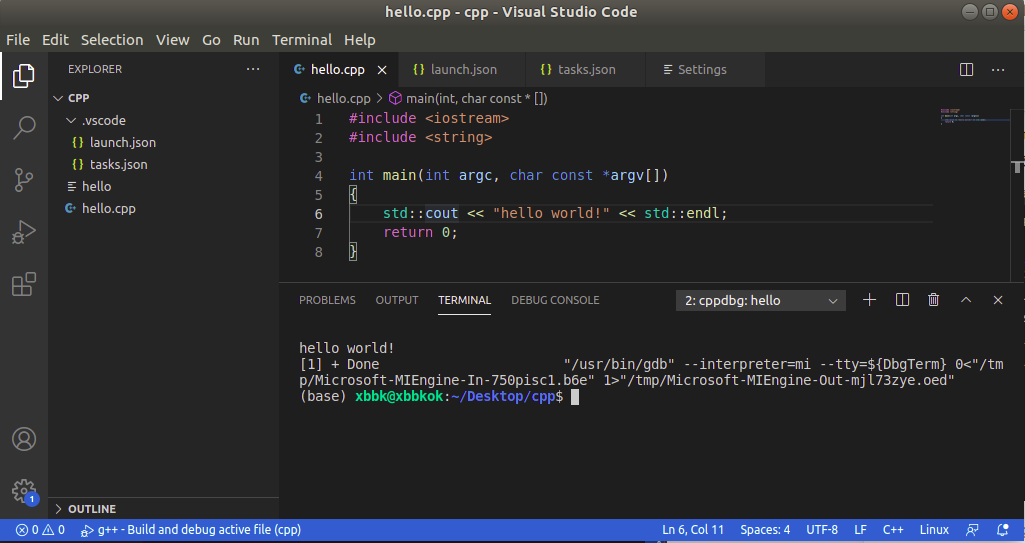1025x543 pixels.
Task: Open the File menu
Action: (18, 40)
